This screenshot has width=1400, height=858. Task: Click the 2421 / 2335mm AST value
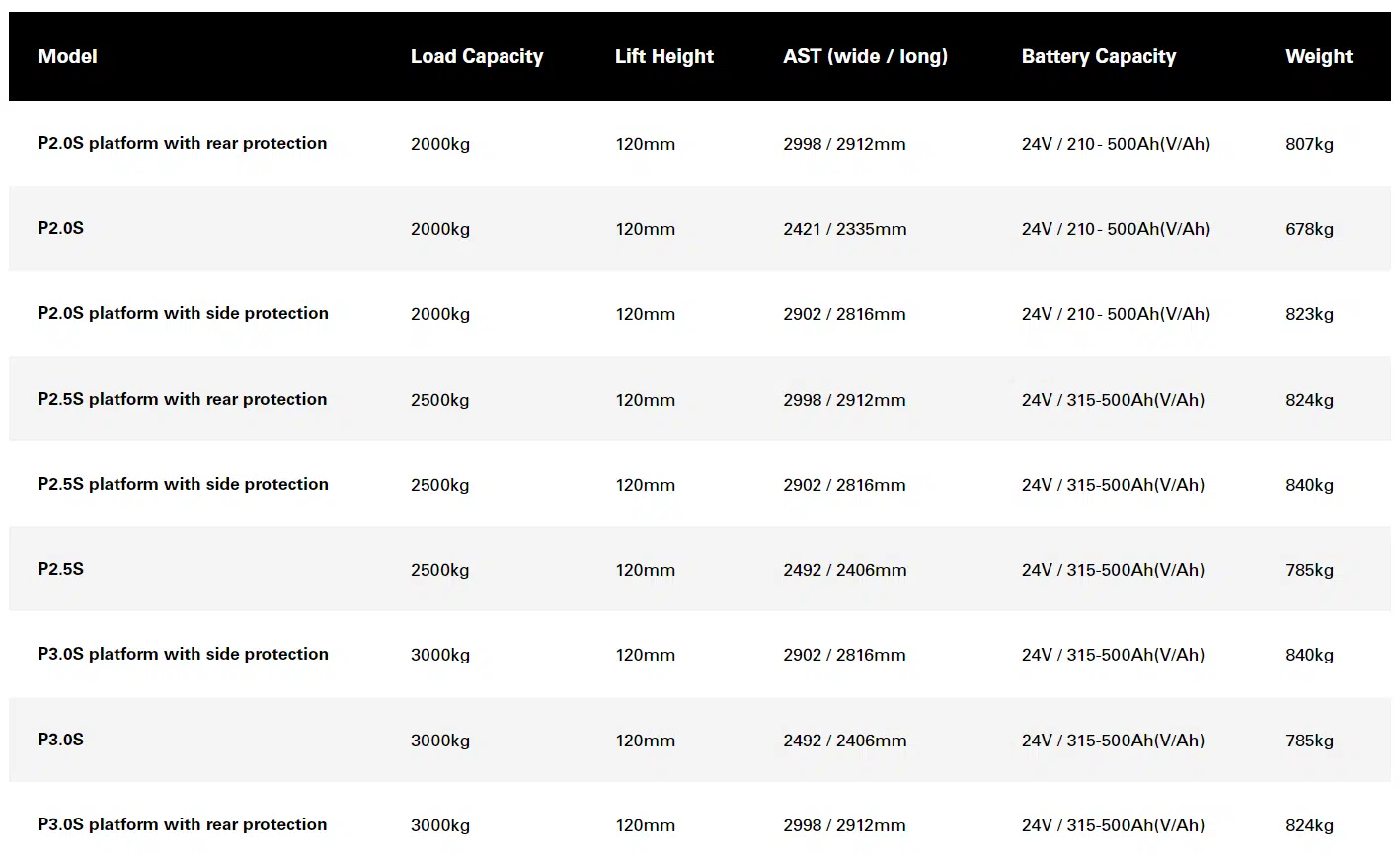pos(844,229)
